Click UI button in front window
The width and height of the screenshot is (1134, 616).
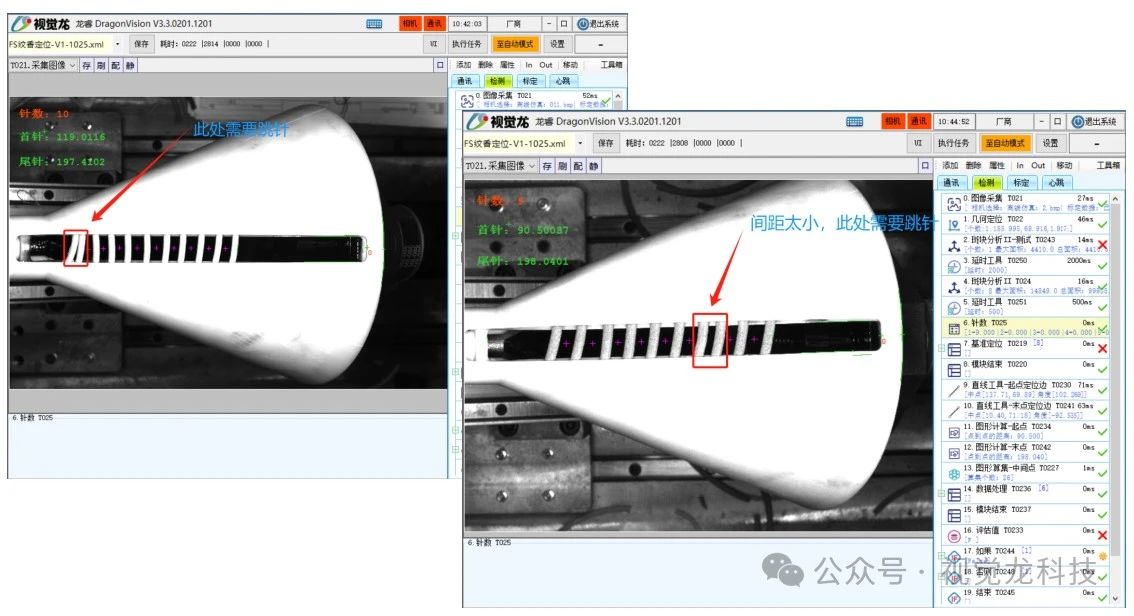click(918, 143)
